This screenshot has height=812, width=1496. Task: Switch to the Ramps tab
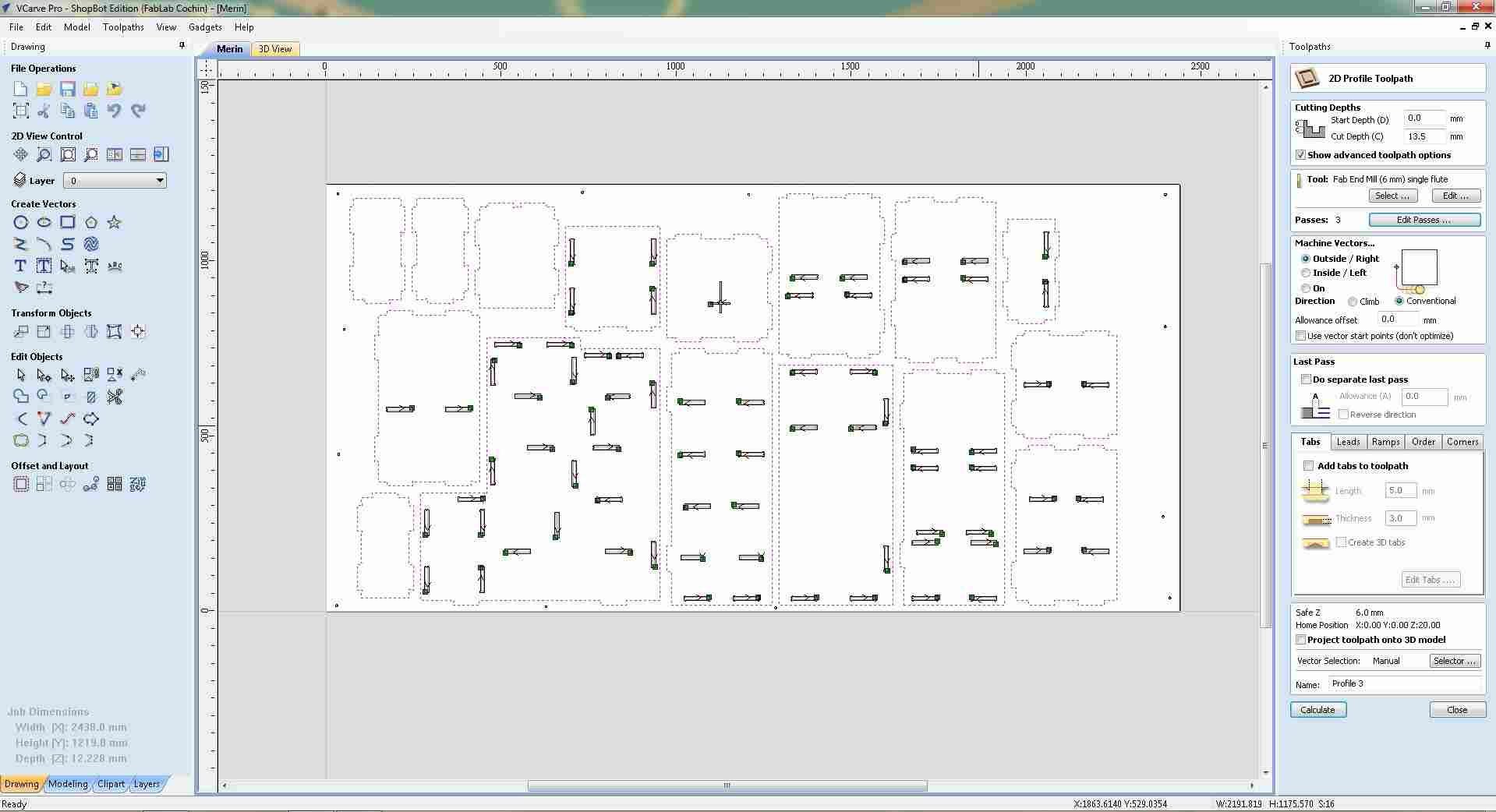point(1385,441)
